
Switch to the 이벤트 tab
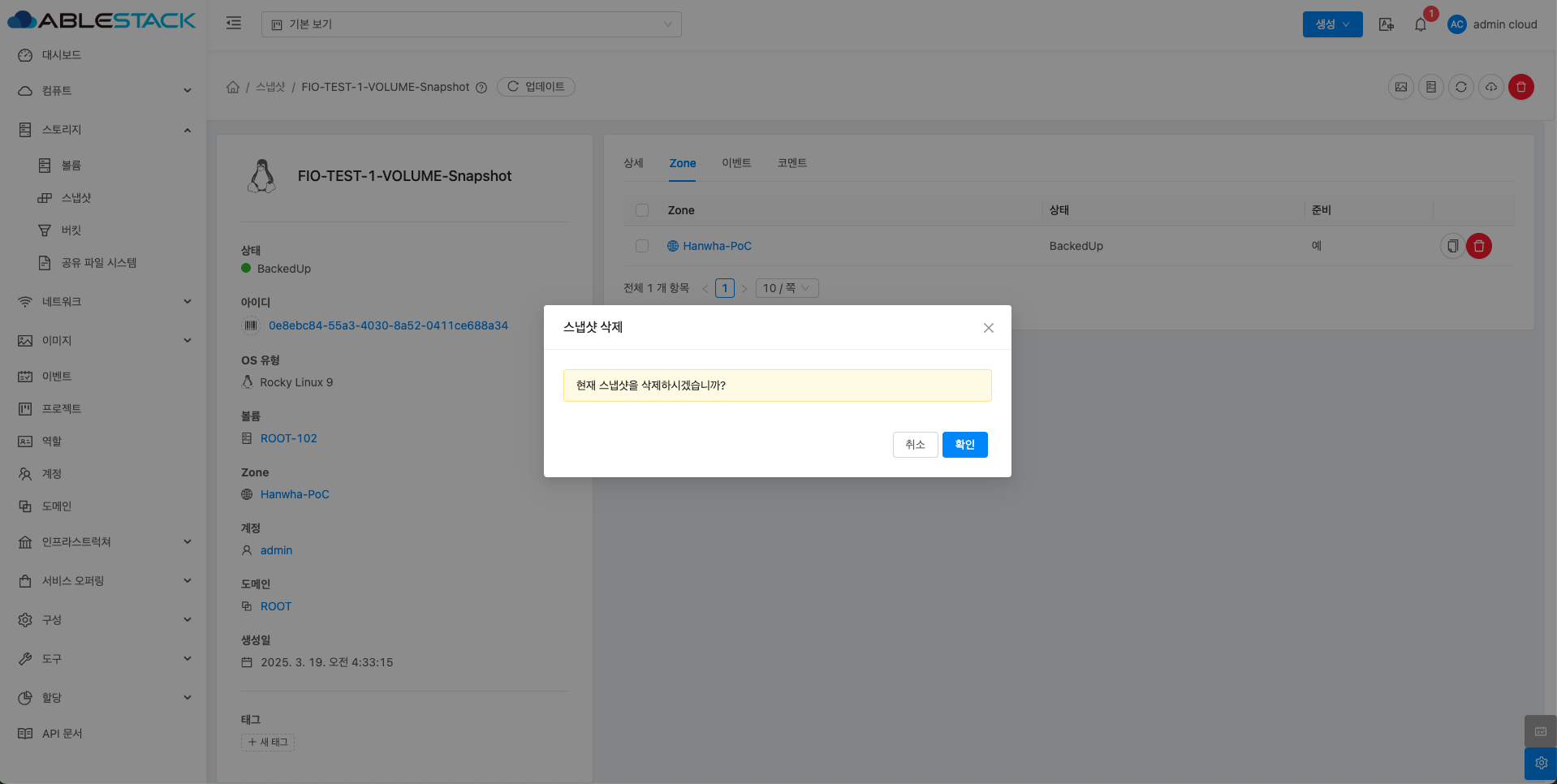(735, 163)
